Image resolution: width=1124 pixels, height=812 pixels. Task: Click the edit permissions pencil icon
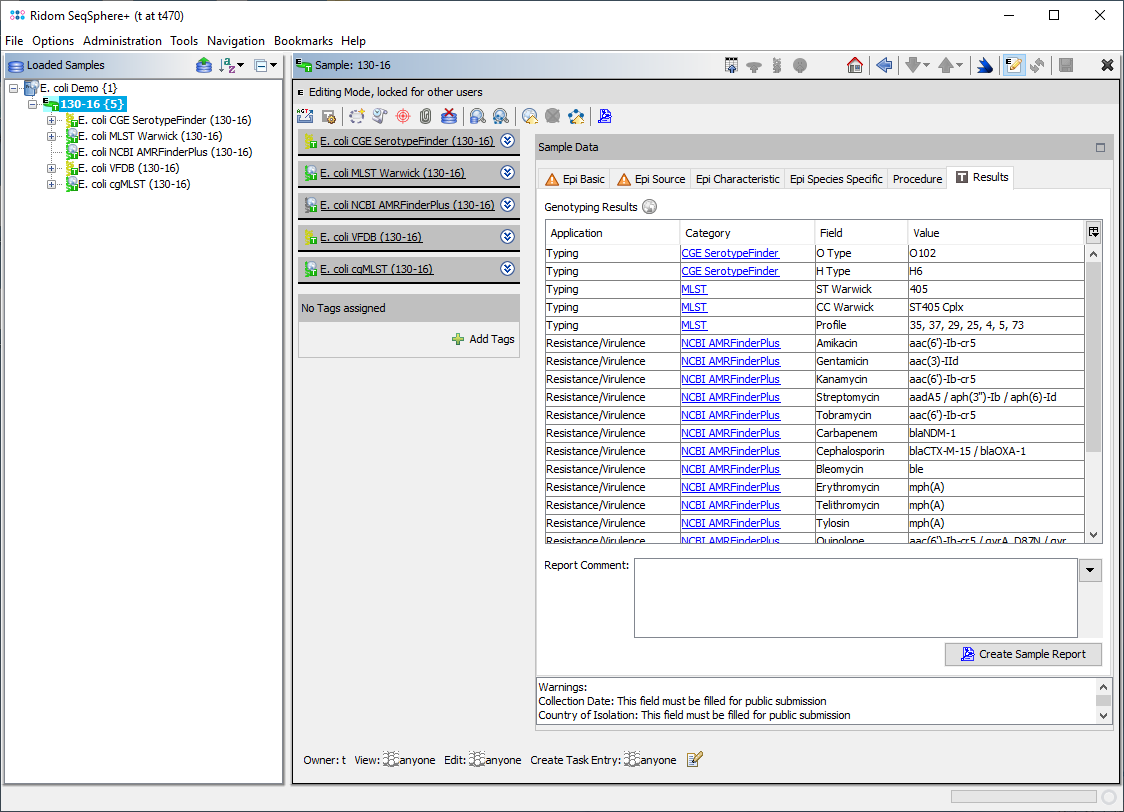pos(695,760)
